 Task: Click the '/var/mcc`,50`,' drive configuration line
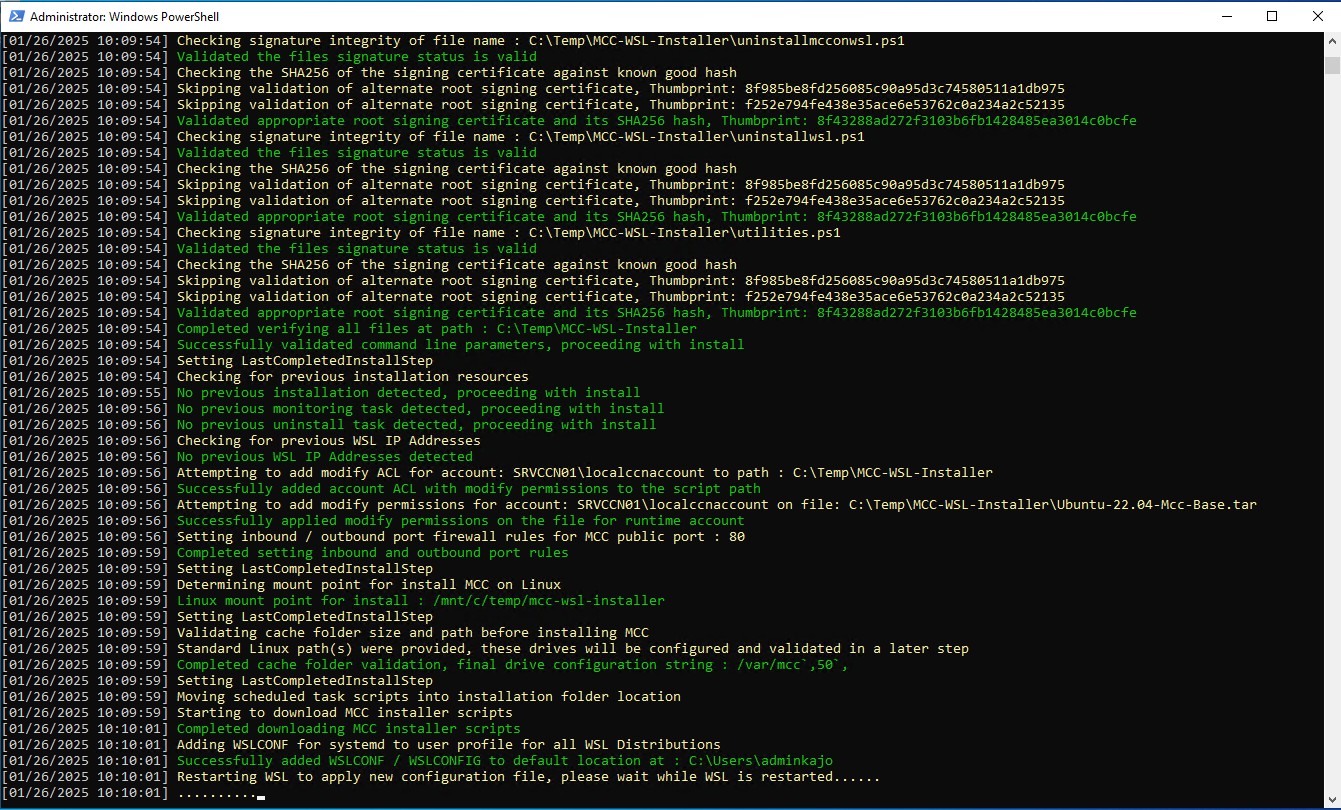click(x=425, y=665)
